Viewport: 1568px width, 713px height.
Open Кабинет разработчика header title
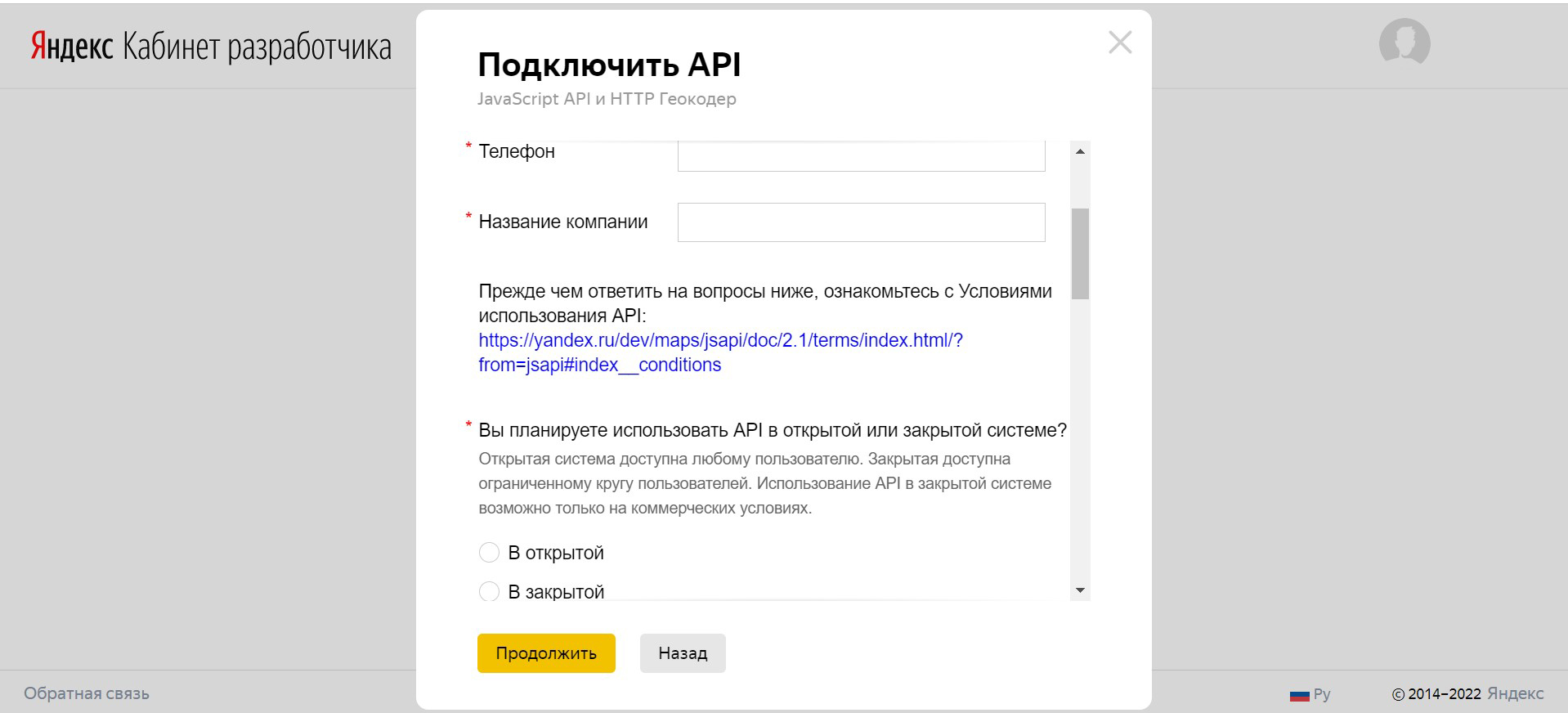tap(257, 48)
